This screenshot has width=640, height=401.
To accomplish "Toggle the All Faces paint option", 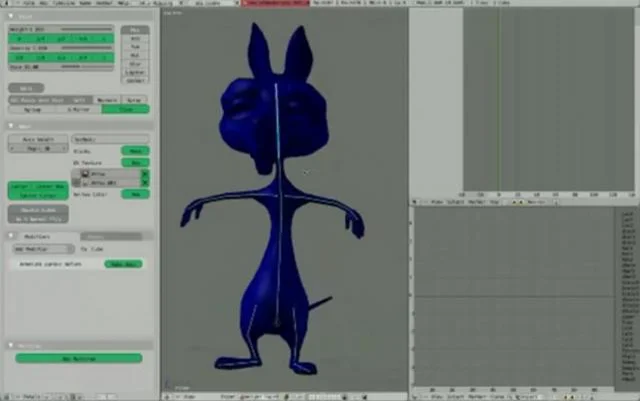I will 24,100.
